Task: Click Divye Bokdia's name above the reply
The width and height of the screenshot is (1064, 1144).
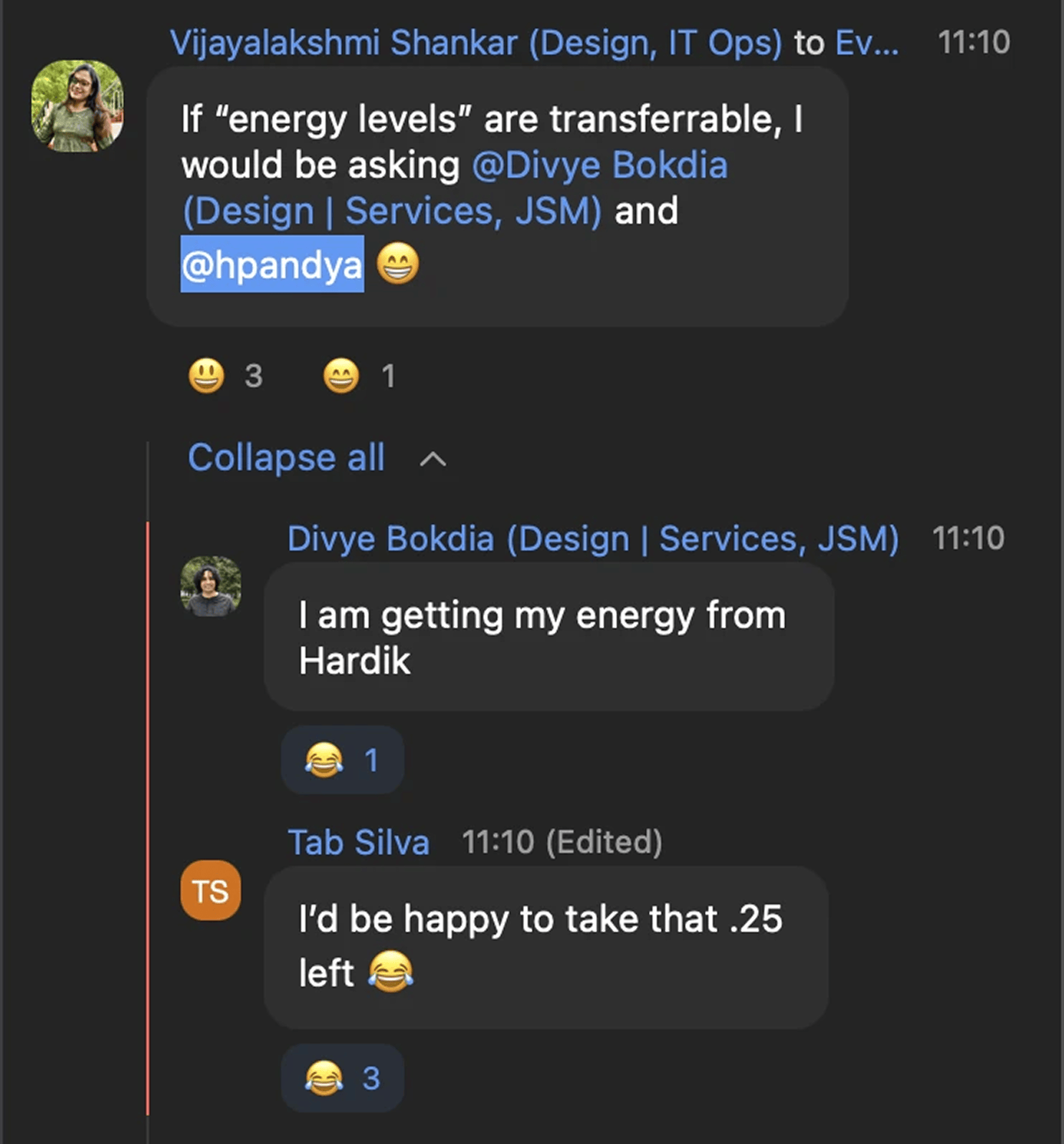Action: pyautogui.click(x=592, y=539)
